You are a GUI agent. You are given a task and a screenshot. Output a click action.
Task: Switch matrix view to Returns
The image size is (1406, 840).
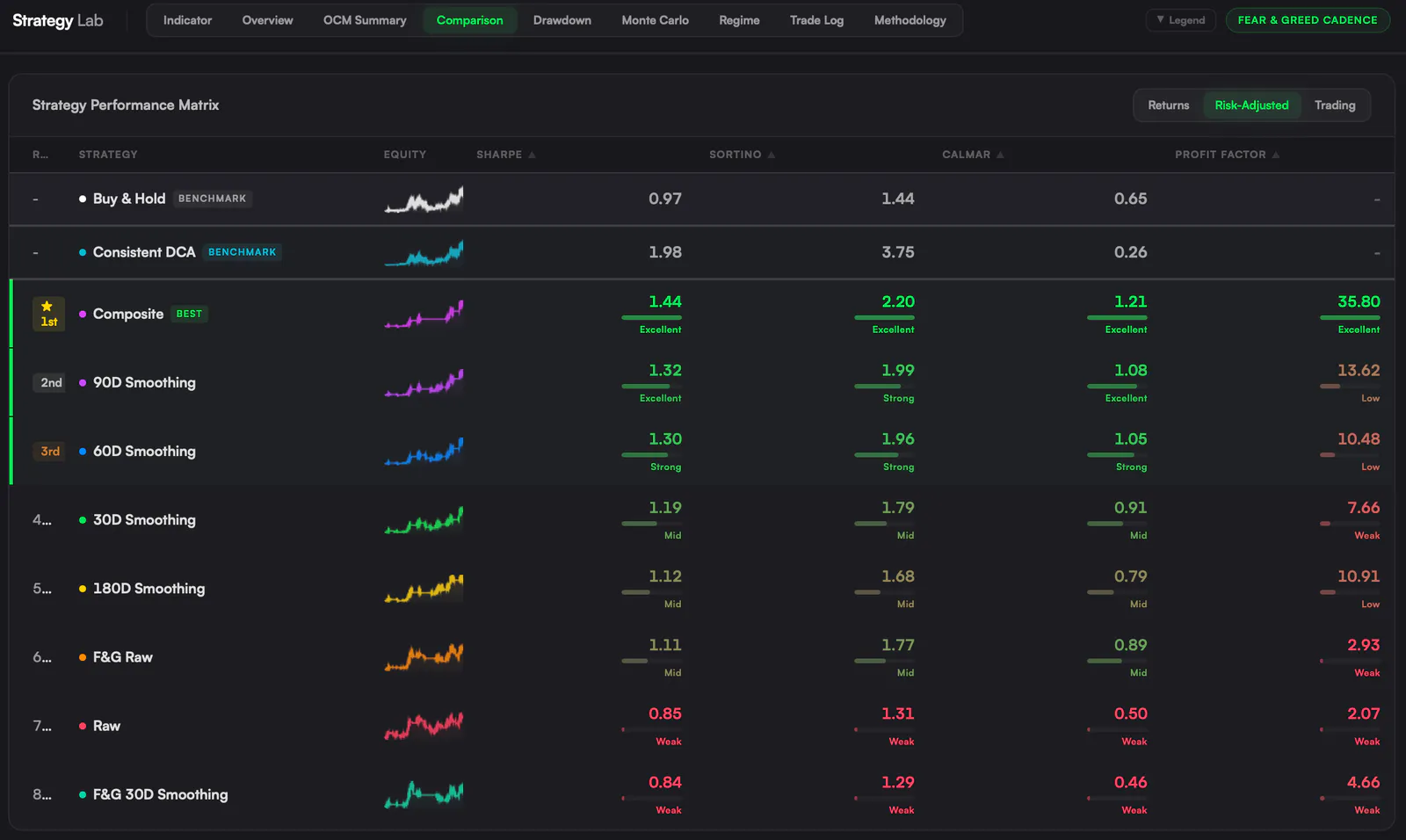click(x=1168, y=105)
